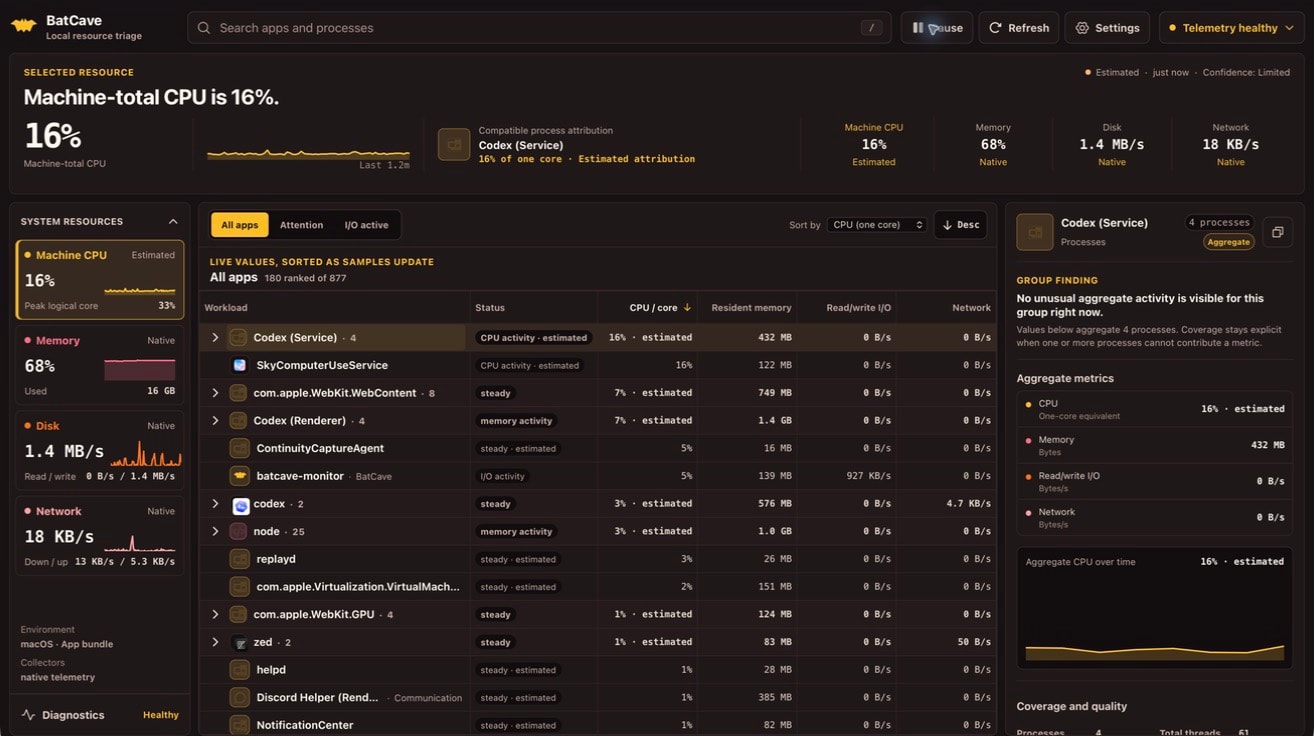
Task: Pause live sampling updates
Action: click(936, 28)
